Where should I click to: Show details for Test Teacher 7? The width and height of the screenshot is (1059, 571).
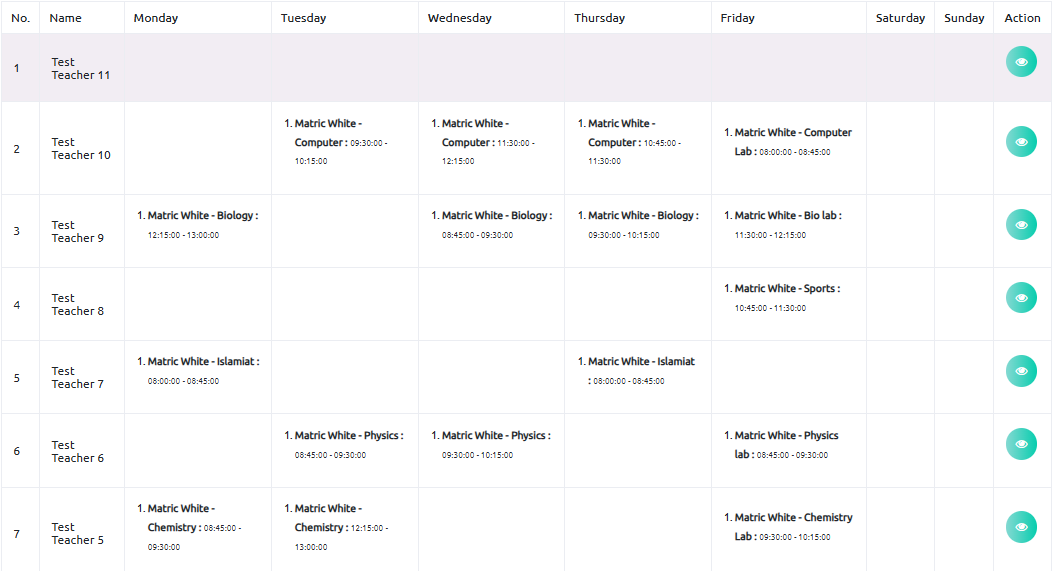[1021, 371]
